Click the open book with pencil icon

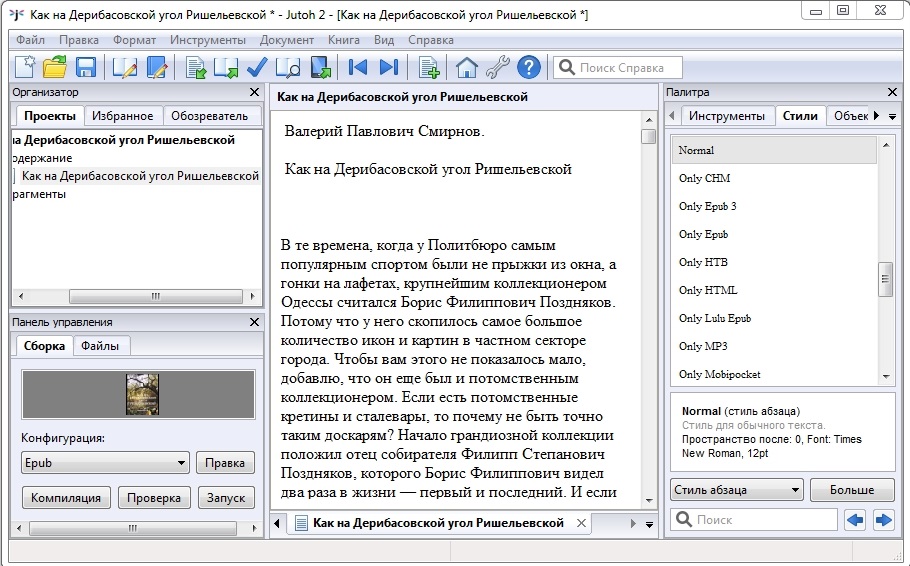click(125, 67)
